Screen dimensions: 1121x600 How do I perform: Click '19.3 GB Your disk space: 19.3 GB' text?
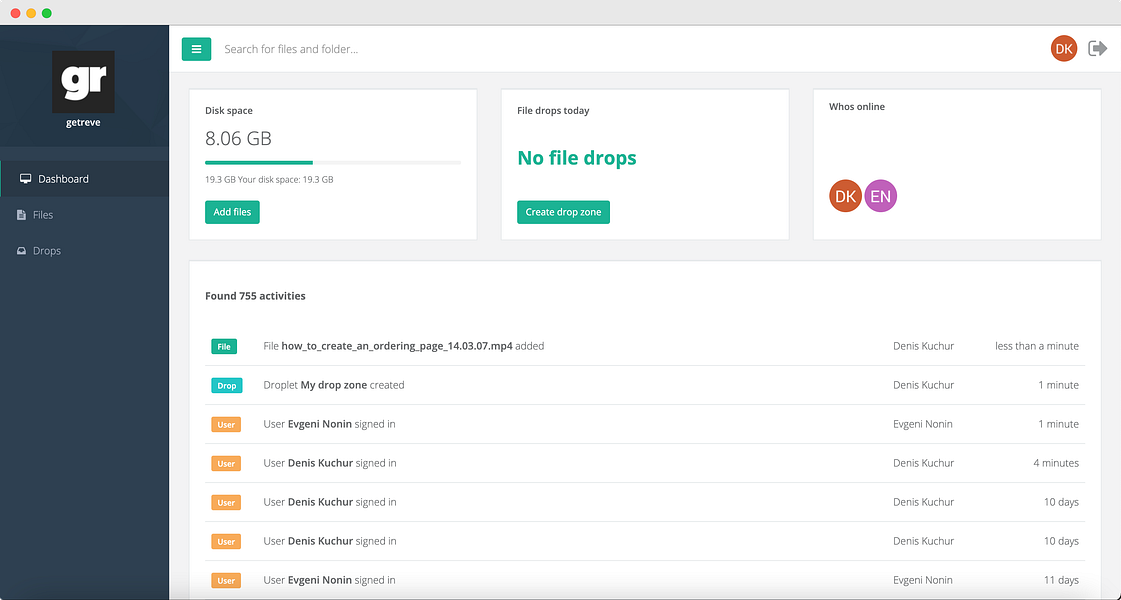(269, 179)
